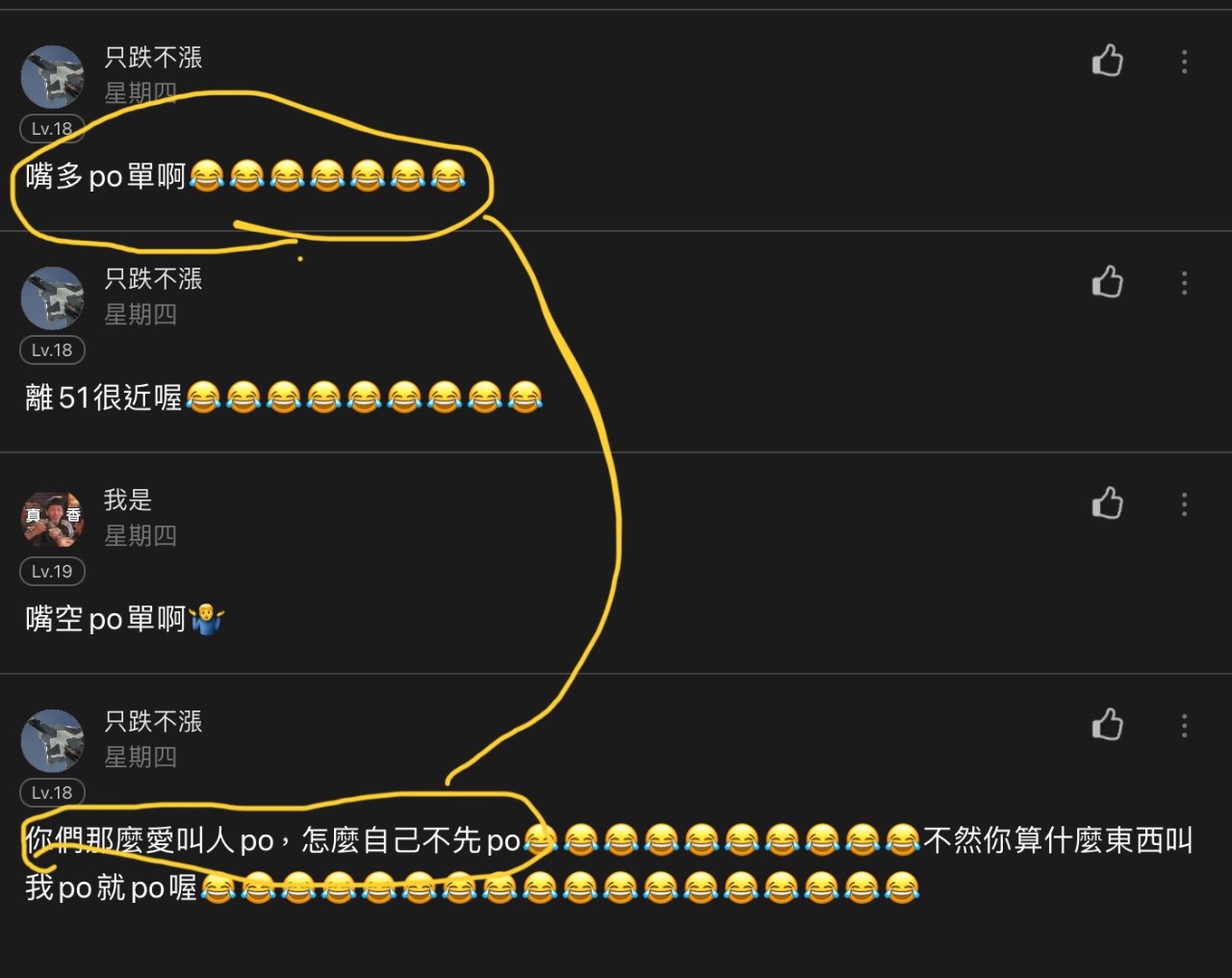The width and height of the screenshot is (1232, 978).
Task: Click the Lv.19 level badge
Action: click(52, 572)
